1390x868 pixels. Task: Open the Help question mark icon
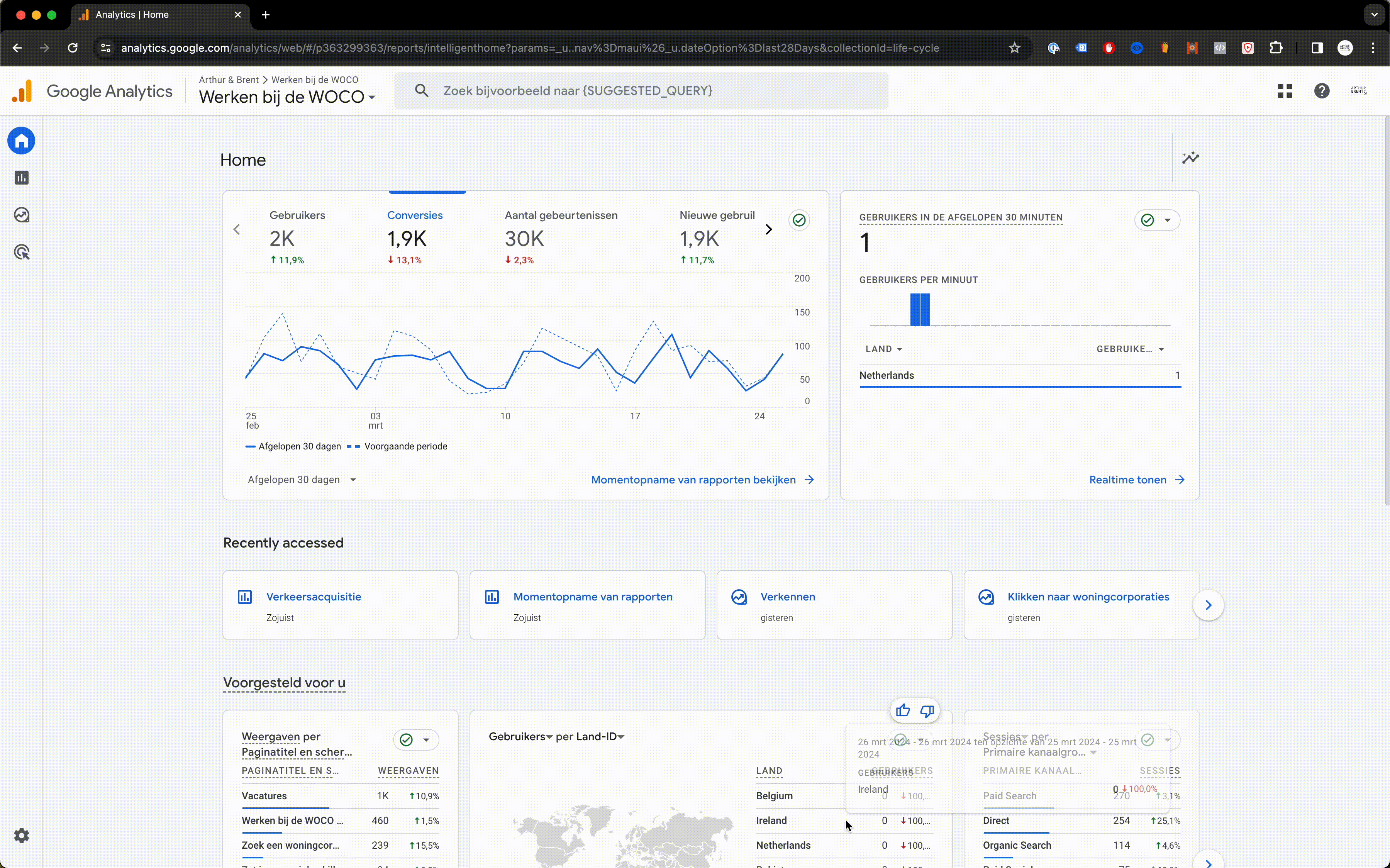(1322, 91)
